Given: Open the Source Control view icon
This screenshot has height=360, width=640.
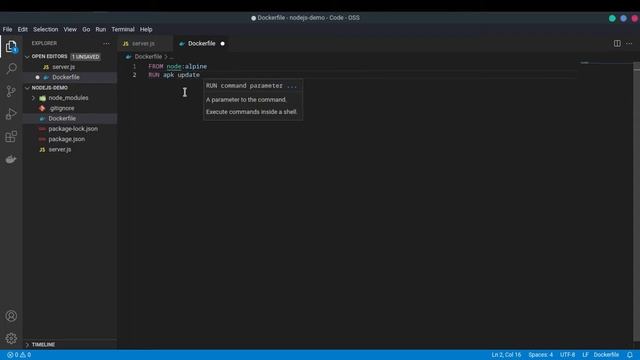Looking at the screenshot, I should click(11, 91).
